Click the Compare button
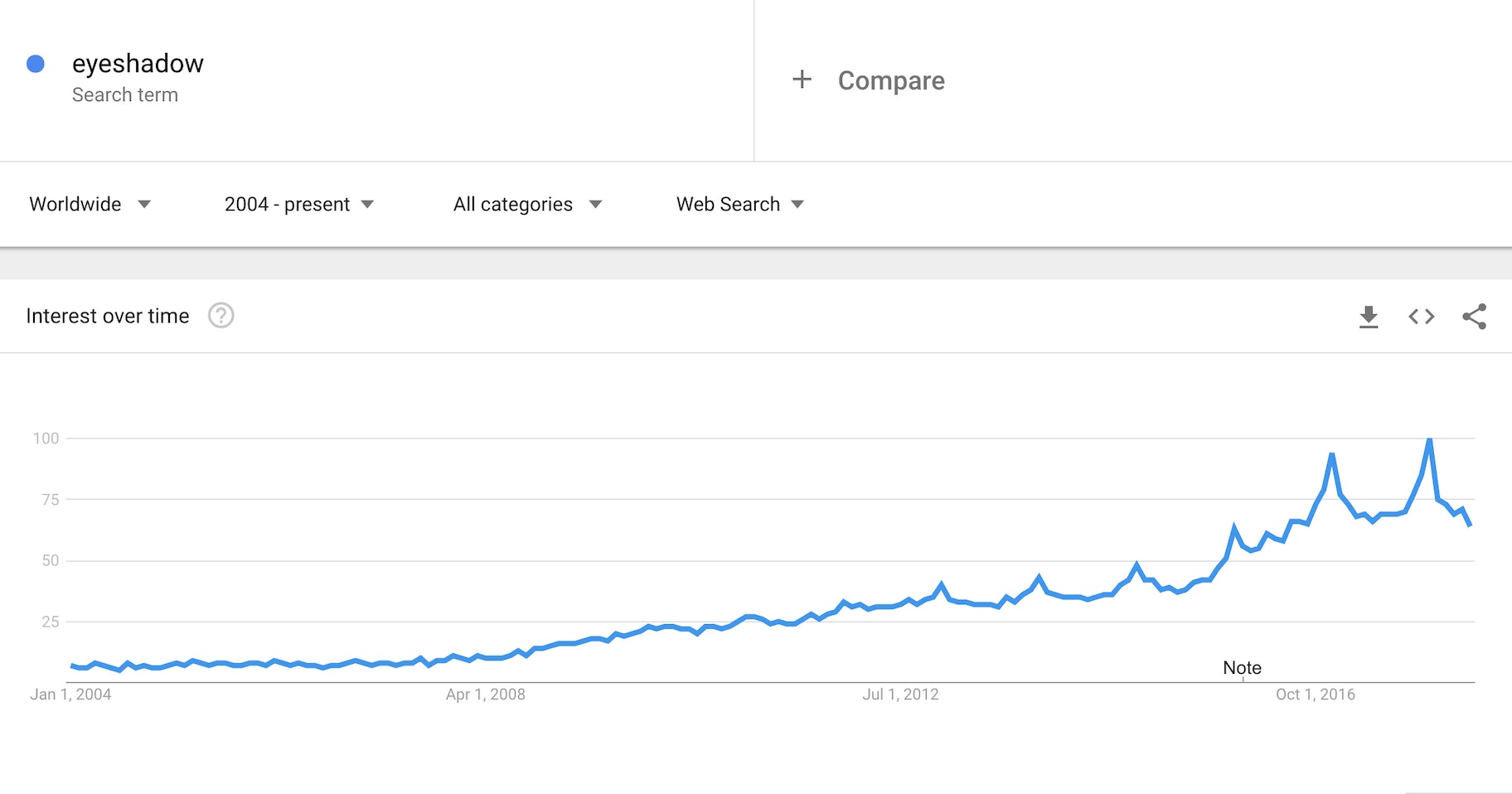 point(891,80)
